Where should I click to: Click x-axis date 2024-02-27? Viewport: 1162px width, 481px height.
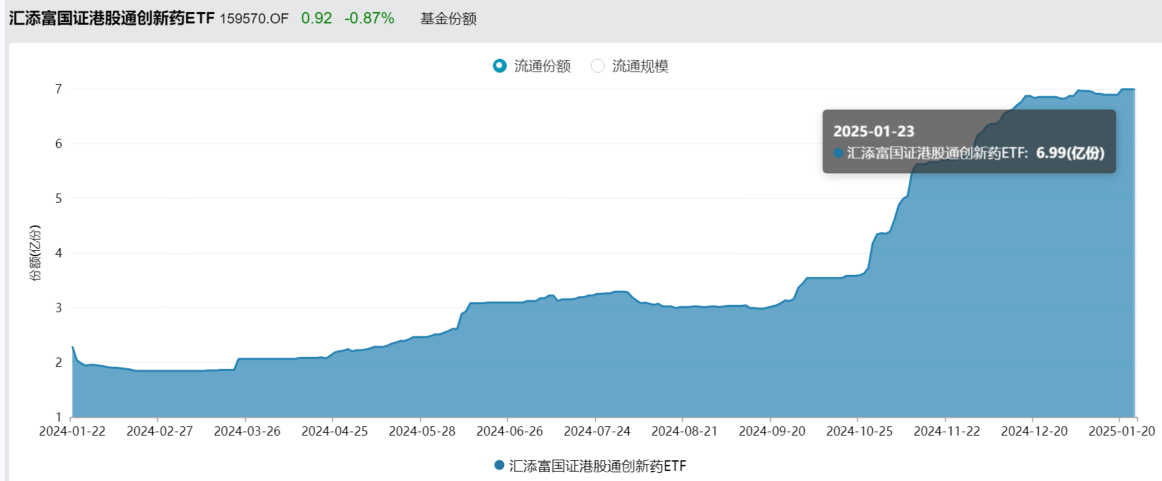pyautogui.click(x=158, y=429)
